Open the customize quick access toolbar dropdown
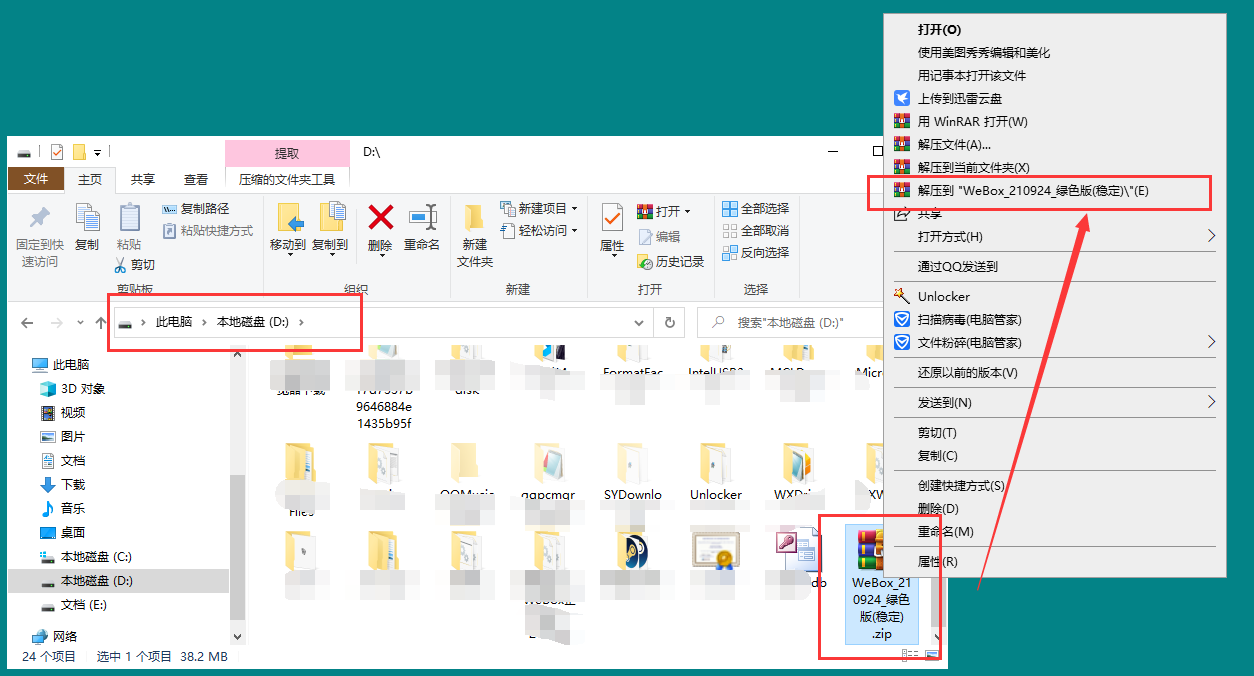1254x676 pixels. point(98,153)
